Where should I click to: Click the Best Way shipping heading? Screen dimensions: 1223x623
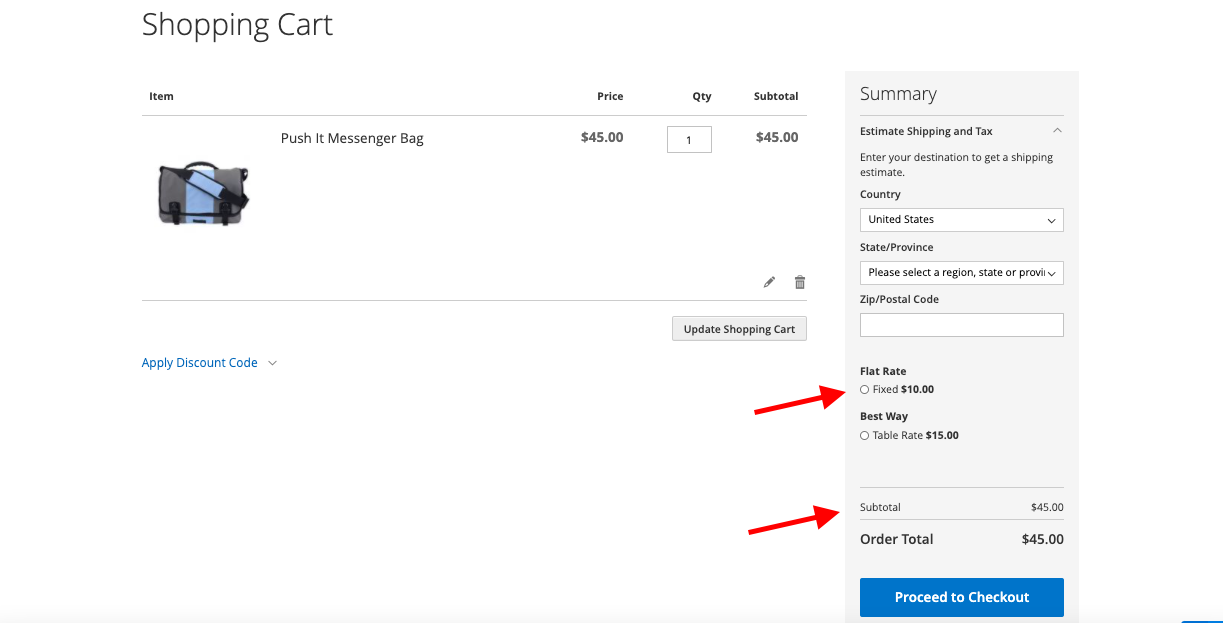(884, 416)
